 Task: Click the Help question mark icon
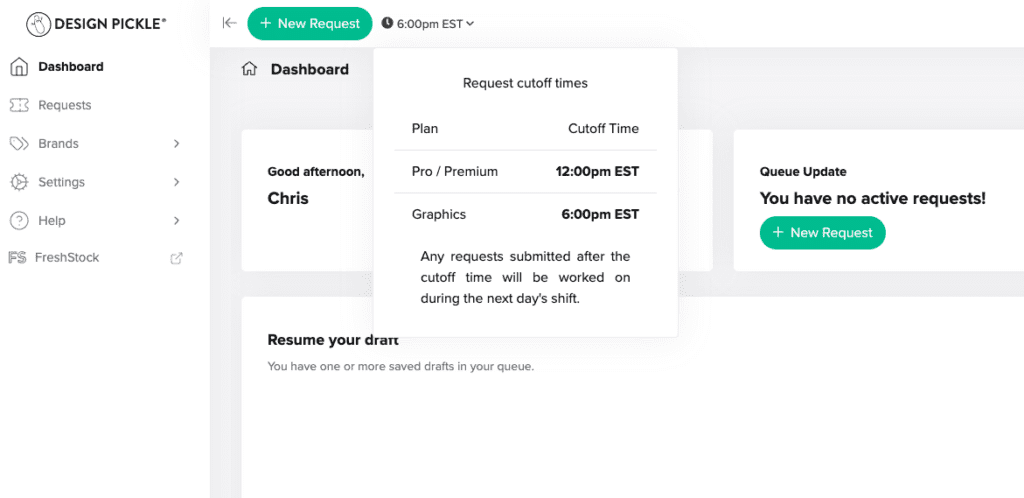18,220
